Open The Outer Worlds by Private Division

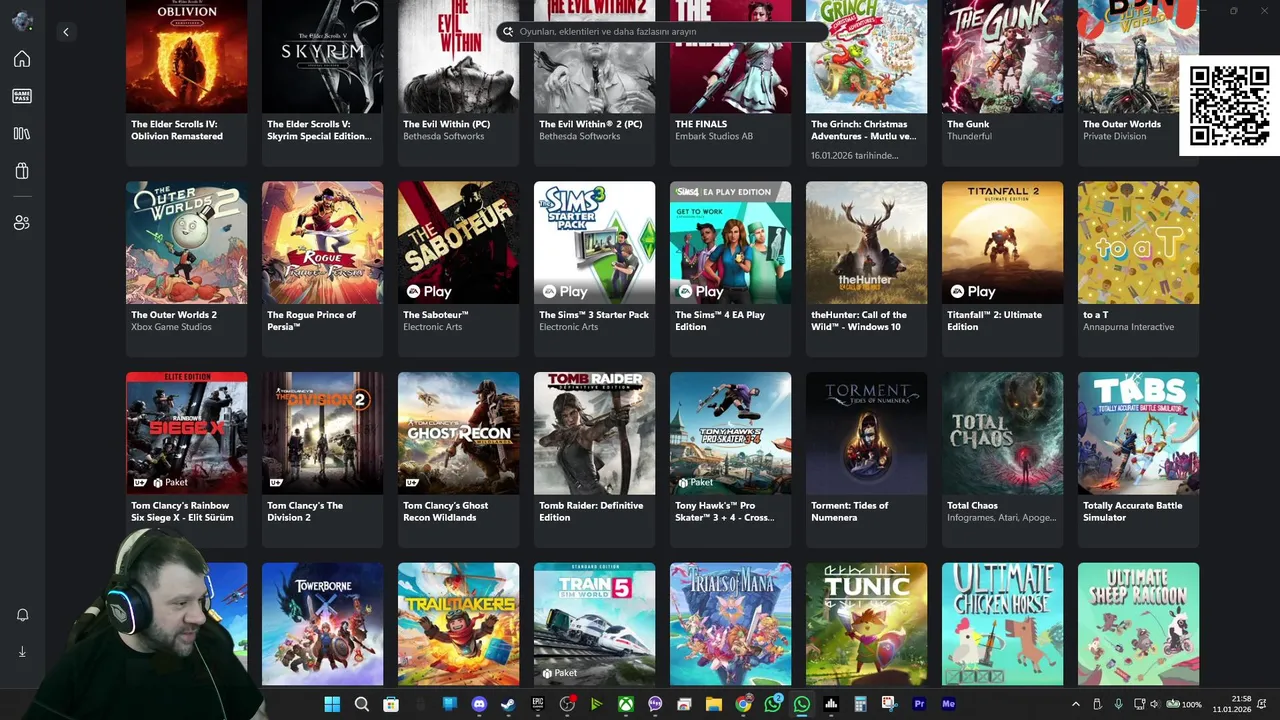click(1138, 83)
